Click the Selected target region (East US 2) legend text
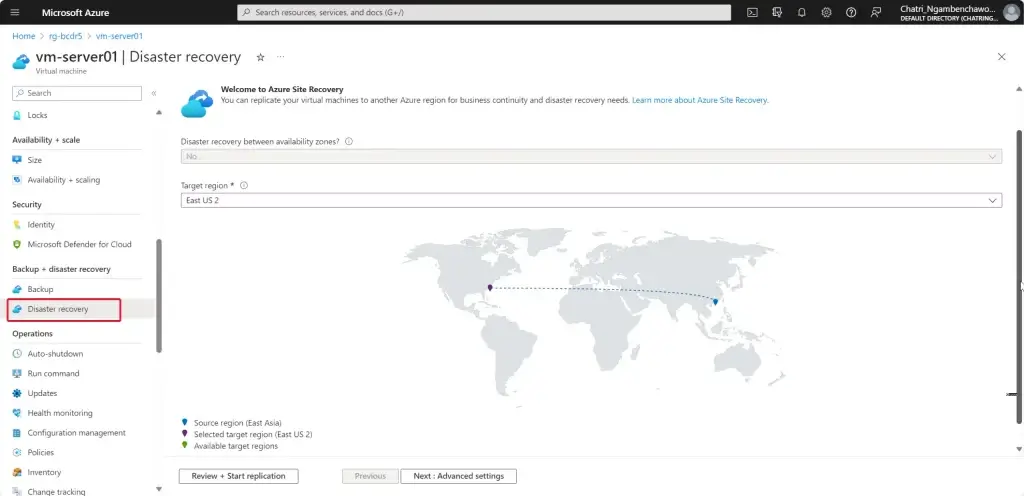The width and height of the screenshot is (1024, 496). tap(253, 434)
